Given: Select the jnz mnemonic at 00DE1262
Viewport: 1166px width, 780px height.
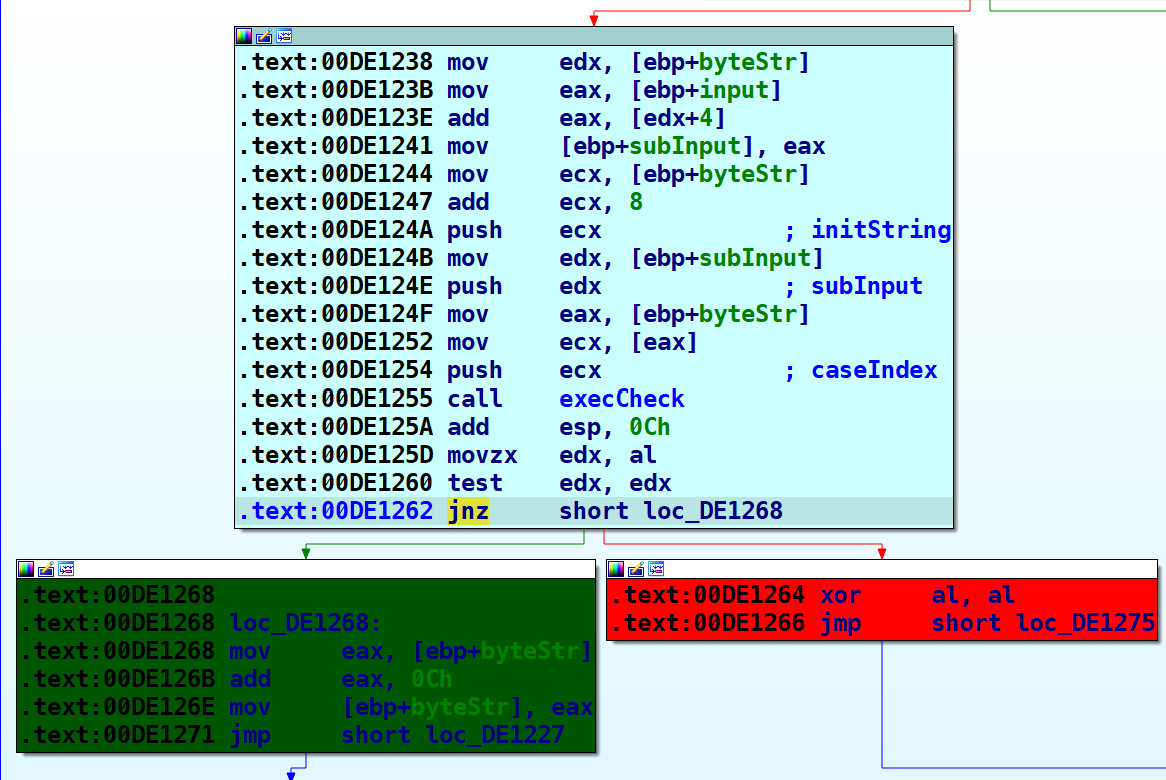Looking at the screenshot, I should 468,512.
